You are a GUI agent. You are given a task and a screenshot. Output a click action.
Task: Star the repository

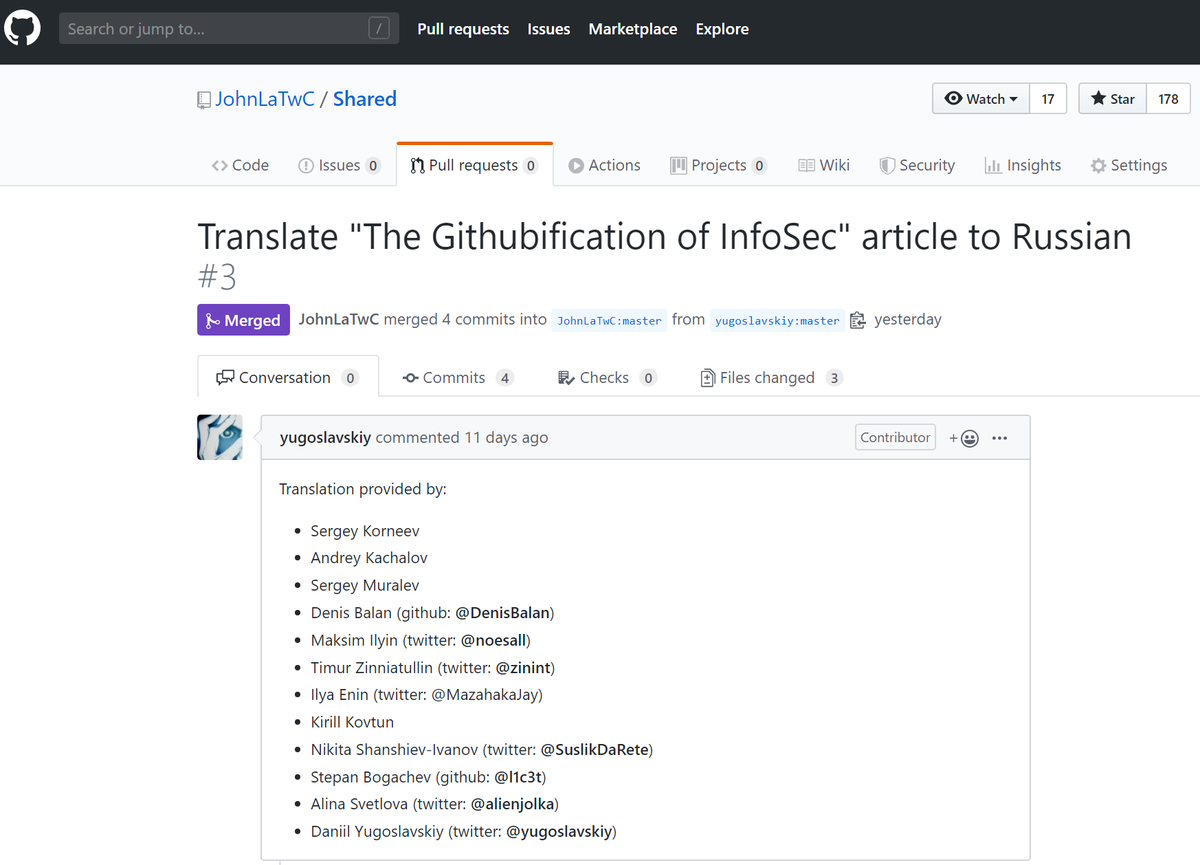click(x=1113, y=98)
